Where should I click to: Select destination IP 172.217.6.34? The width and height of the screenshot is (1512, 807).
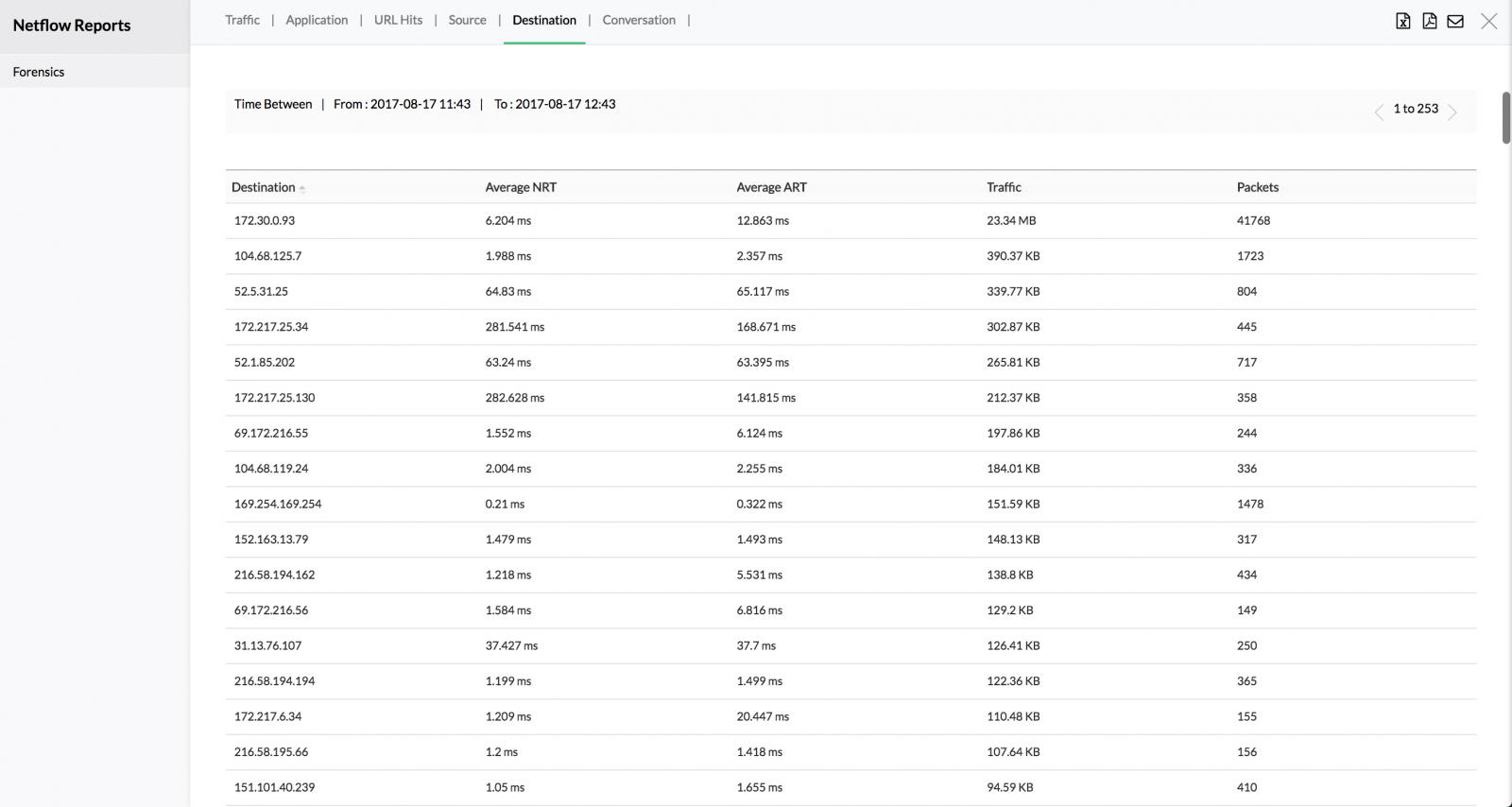click(268, 716)
